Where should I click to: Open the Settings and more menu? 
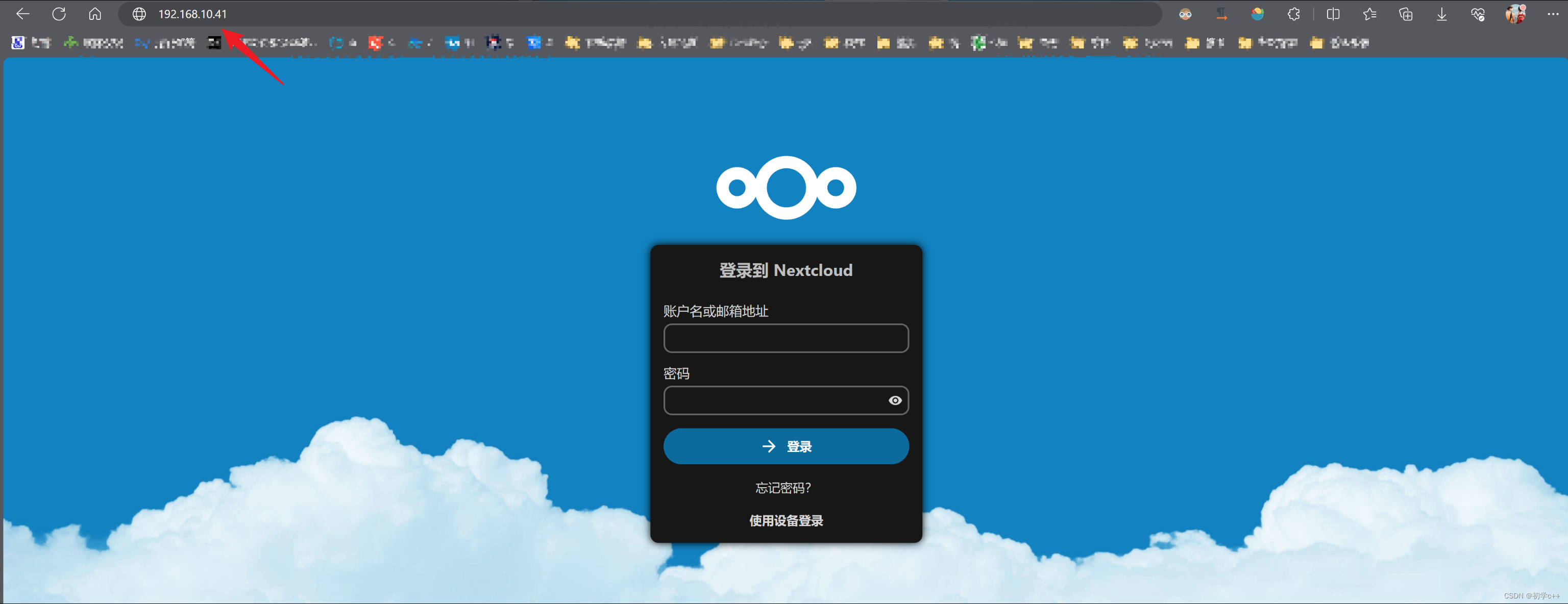1553,13
